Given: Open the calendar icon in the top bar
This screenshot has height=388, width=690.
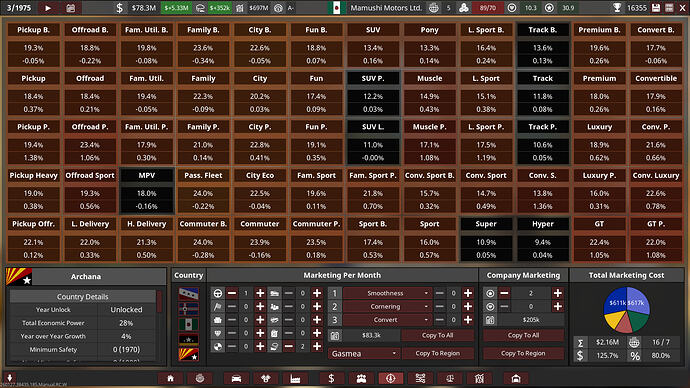Looking at the screenshot, I should coord(70,7).
